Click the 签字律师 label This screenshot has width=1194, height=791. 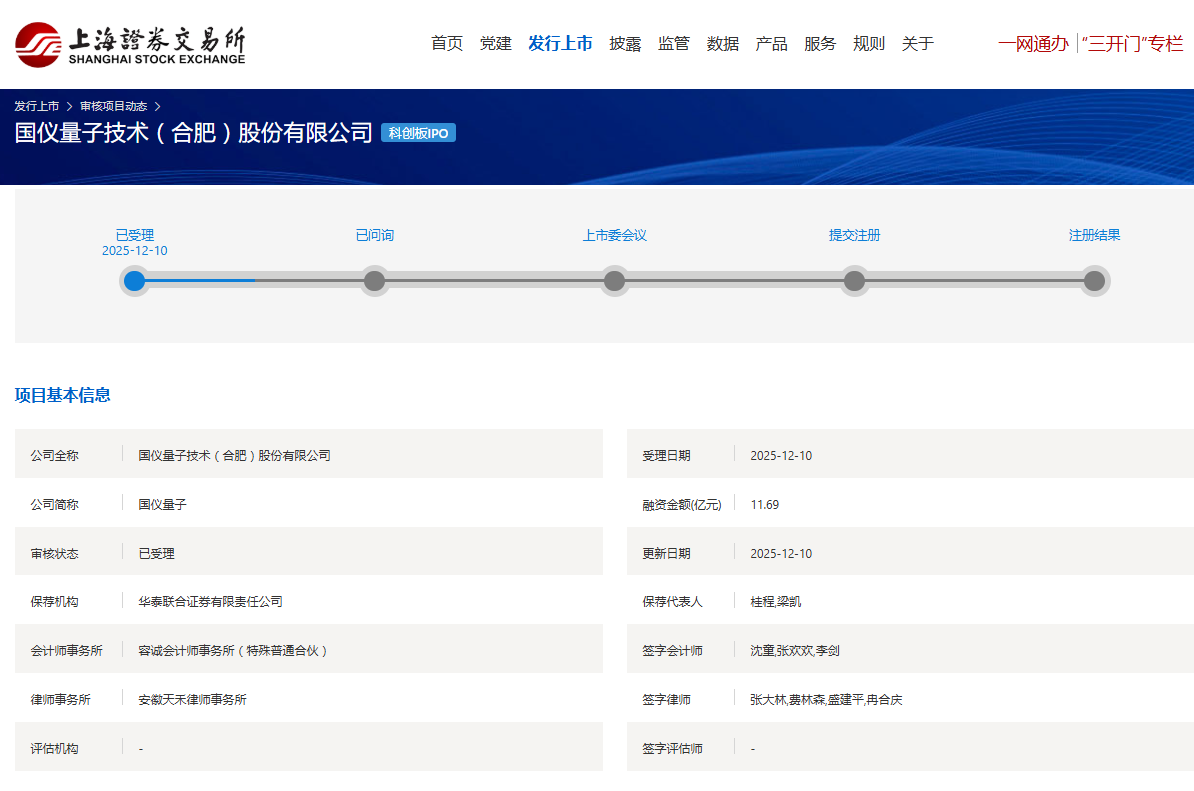click(666, 699)
